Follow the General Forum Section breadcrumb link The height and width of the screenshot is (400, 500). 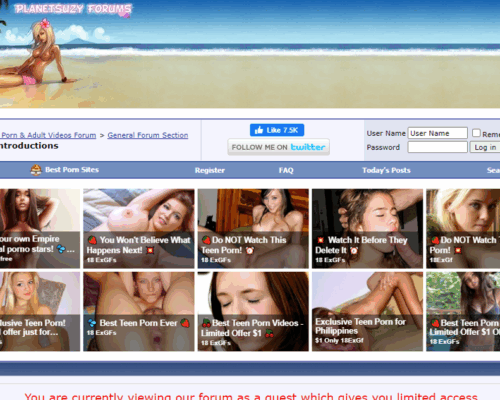[x=148, y=135]
